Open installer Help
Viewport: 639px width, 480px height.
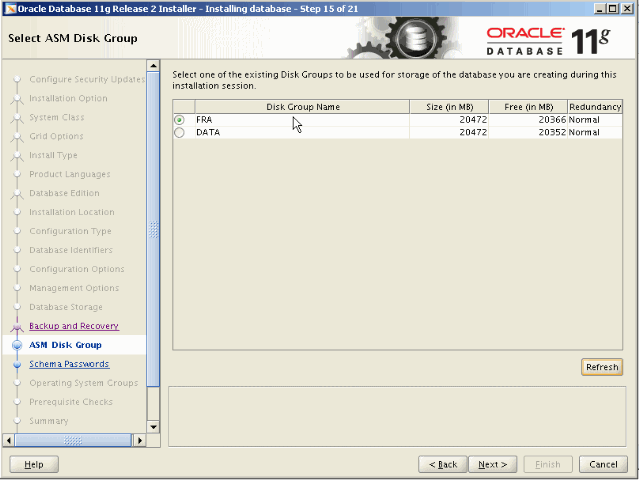tap(34, 464)
